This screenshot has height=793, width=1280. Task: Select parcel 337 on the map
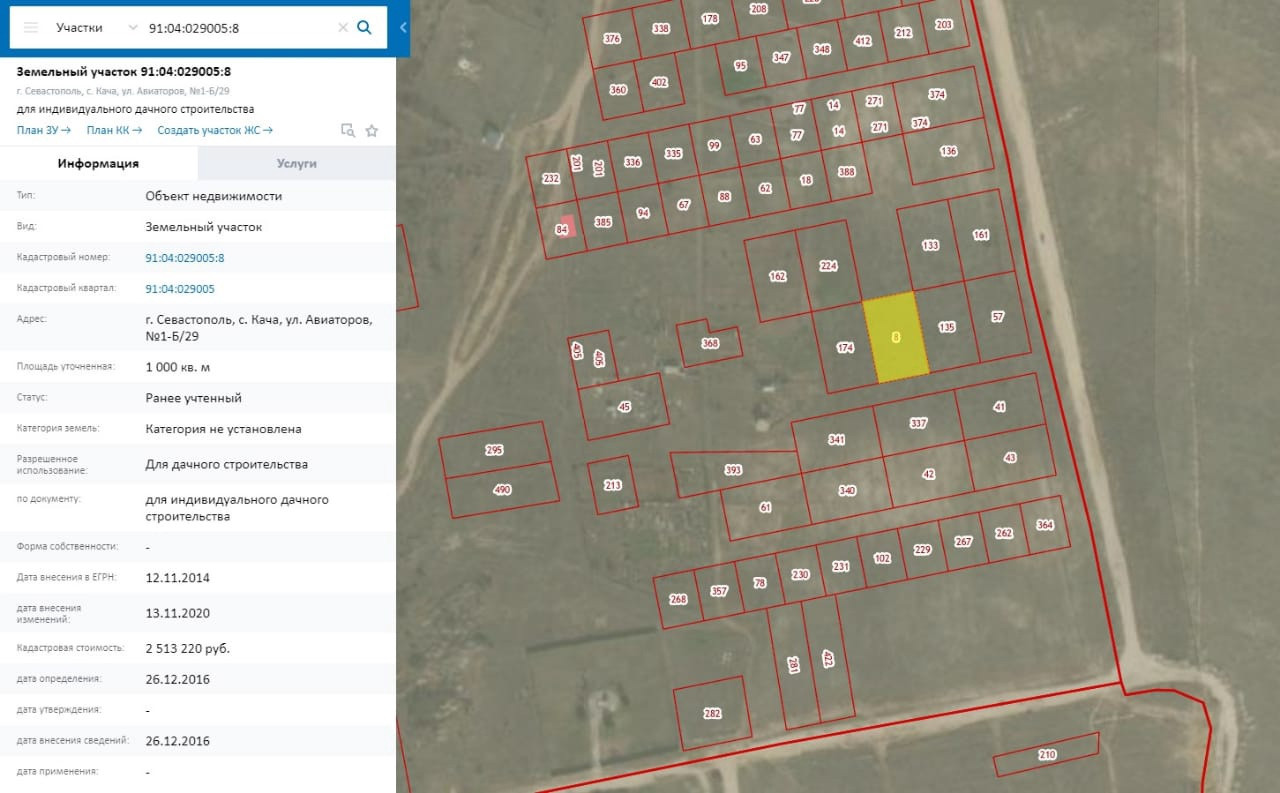click(918, 423)
